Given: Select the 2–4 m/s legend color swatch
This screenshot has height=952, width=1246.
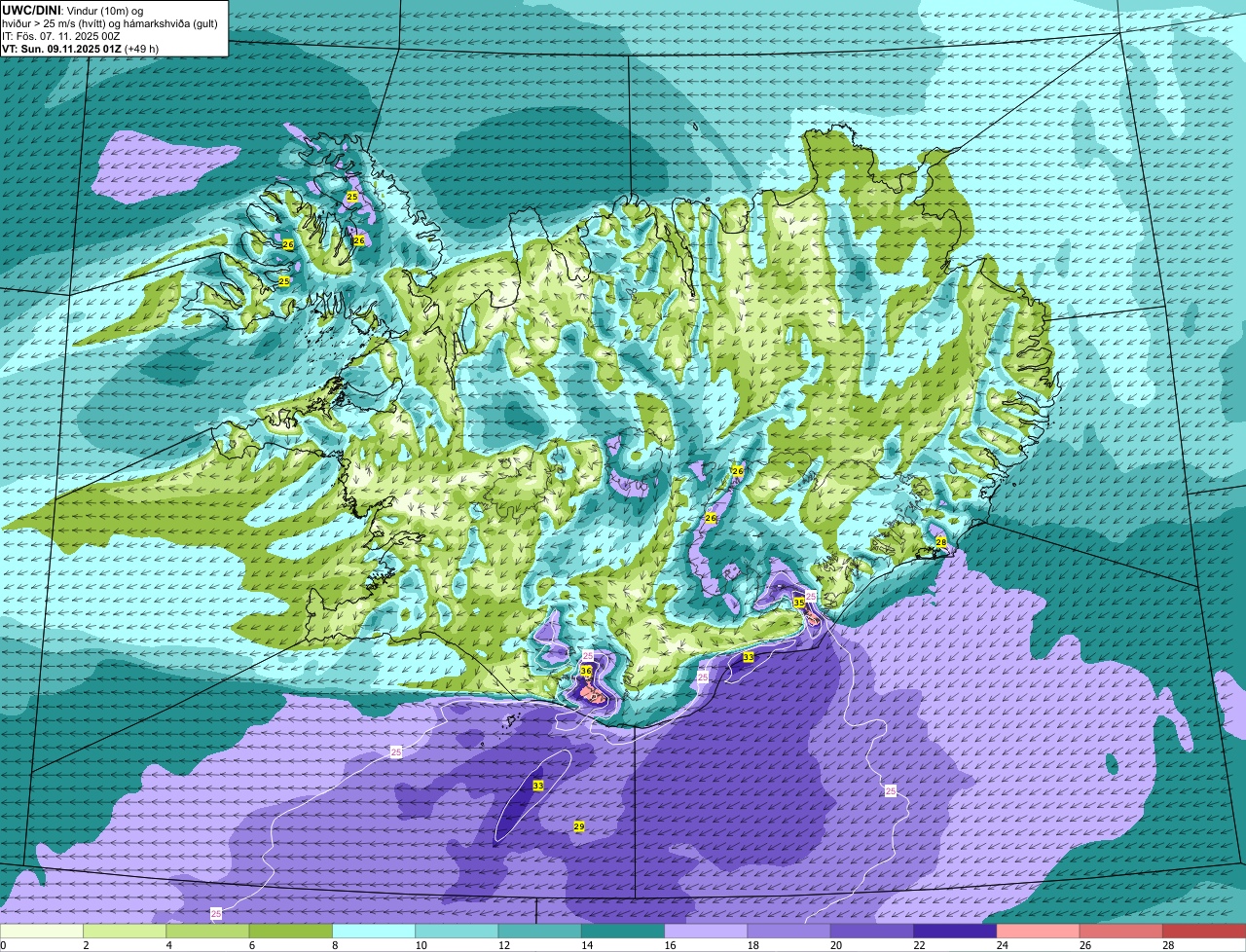Looking at the screenshot, I should (125, 932).
